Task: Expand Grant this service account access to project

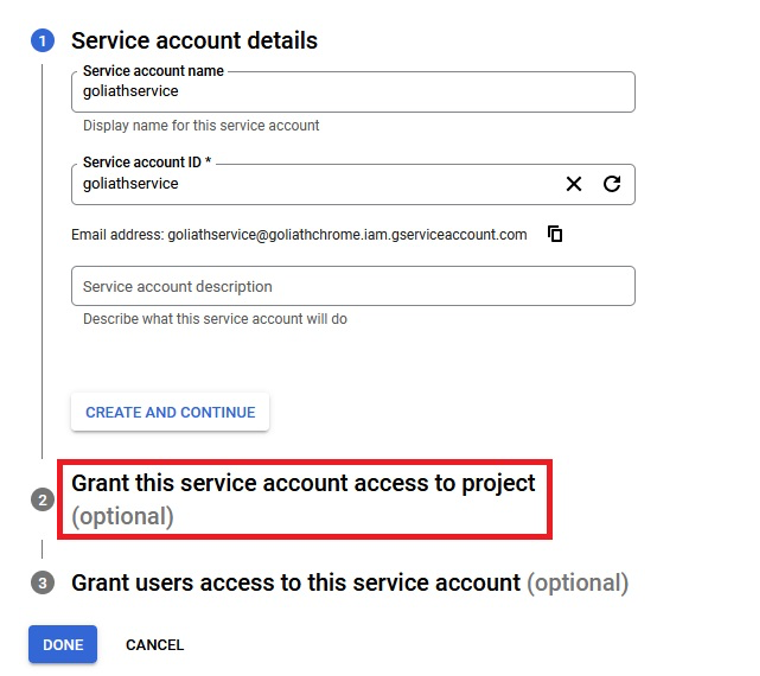Action: [x=303, y=499]
